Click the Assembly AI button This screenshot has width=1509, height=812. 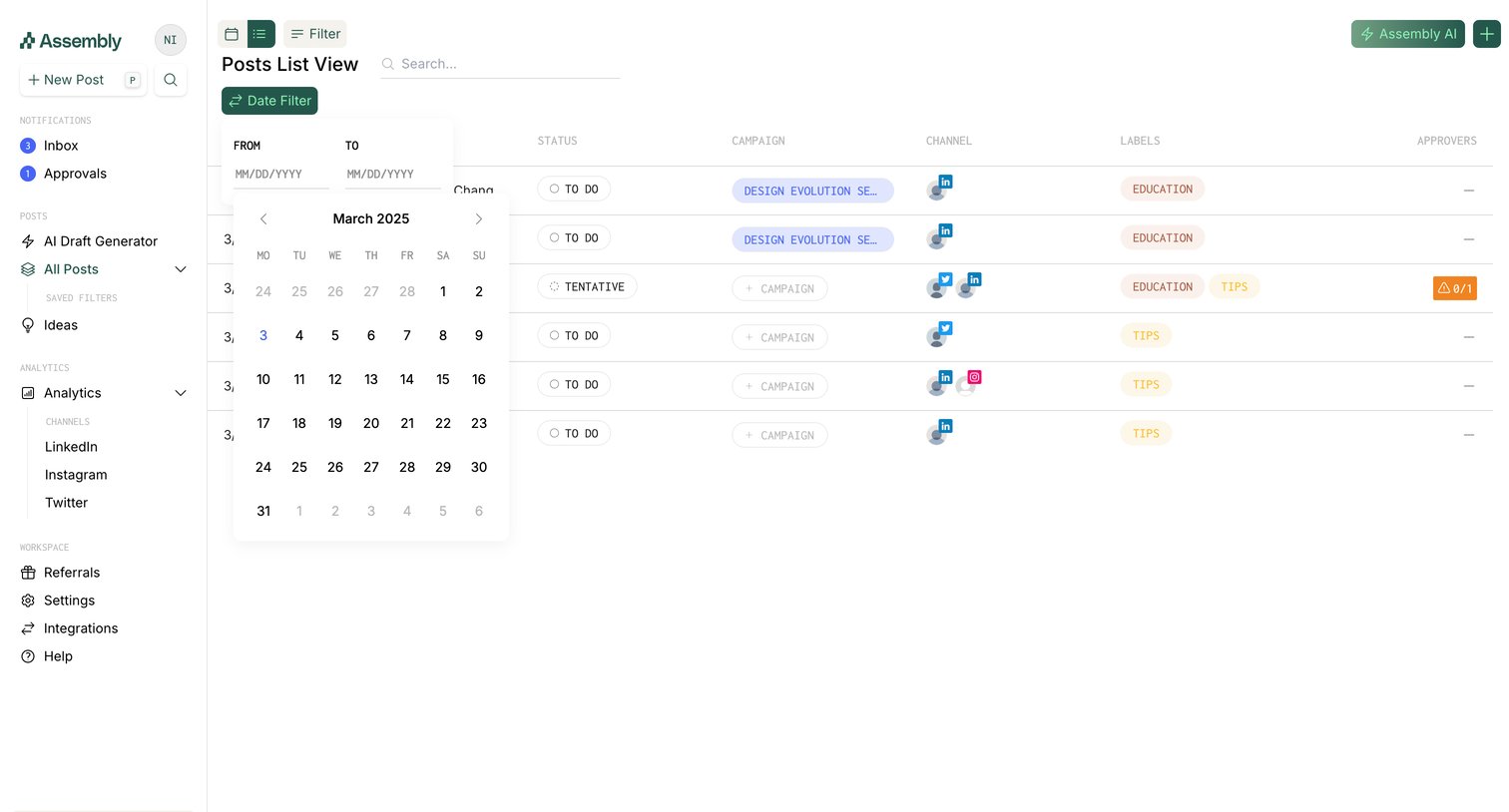pos(1407,34)
